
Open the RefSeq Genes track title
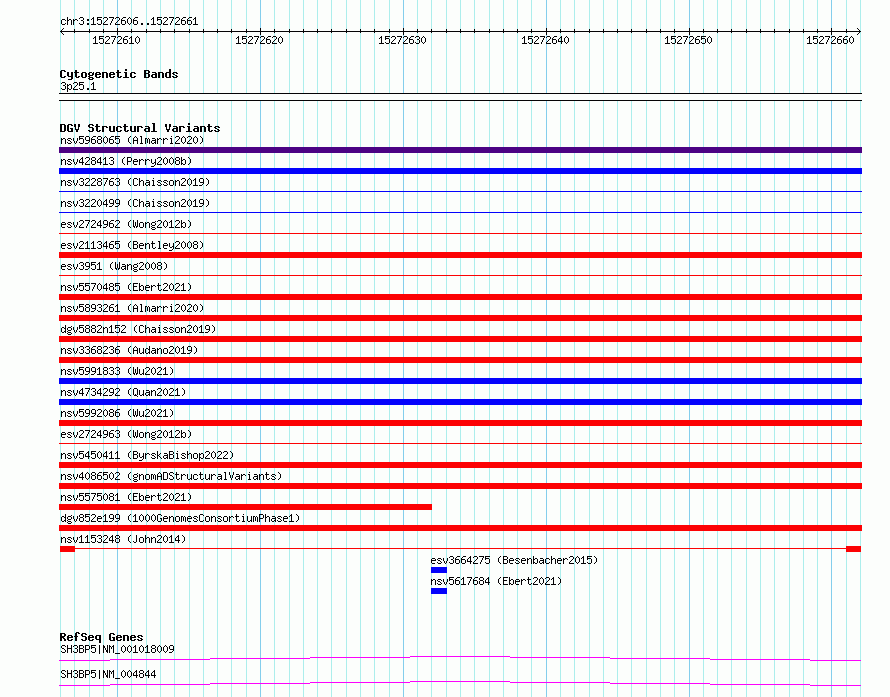(x=101, y=637)
